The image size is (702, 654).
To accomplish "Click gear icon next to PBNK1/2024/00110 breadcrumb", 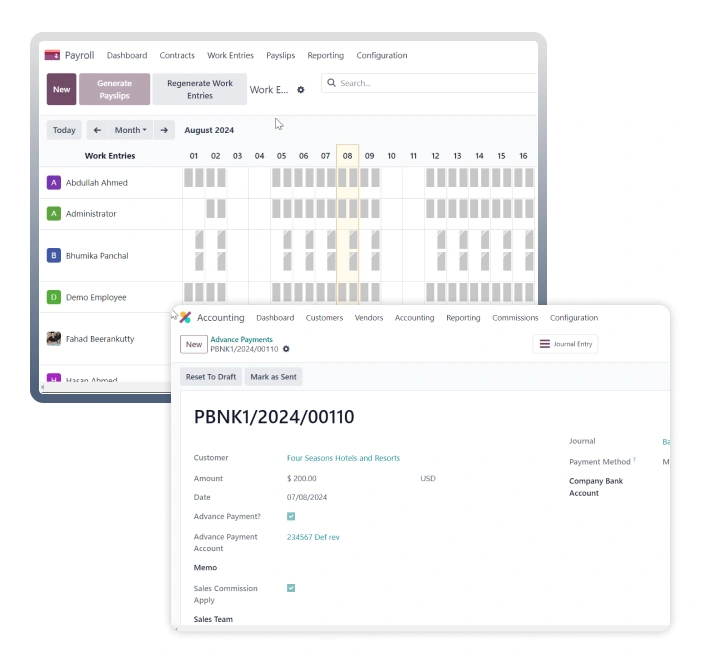I will (x=286, y=349).
